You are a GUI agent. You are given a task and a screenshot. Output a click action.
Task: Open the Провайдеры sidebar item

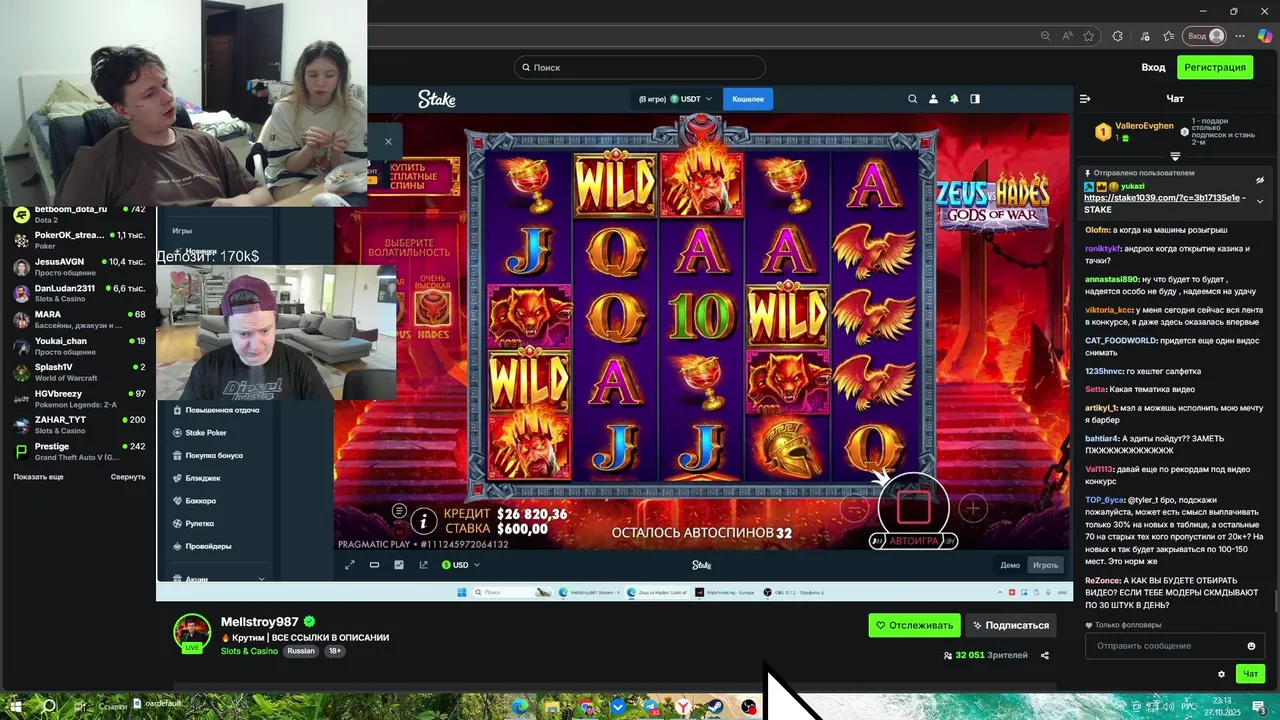click(208, 546)
